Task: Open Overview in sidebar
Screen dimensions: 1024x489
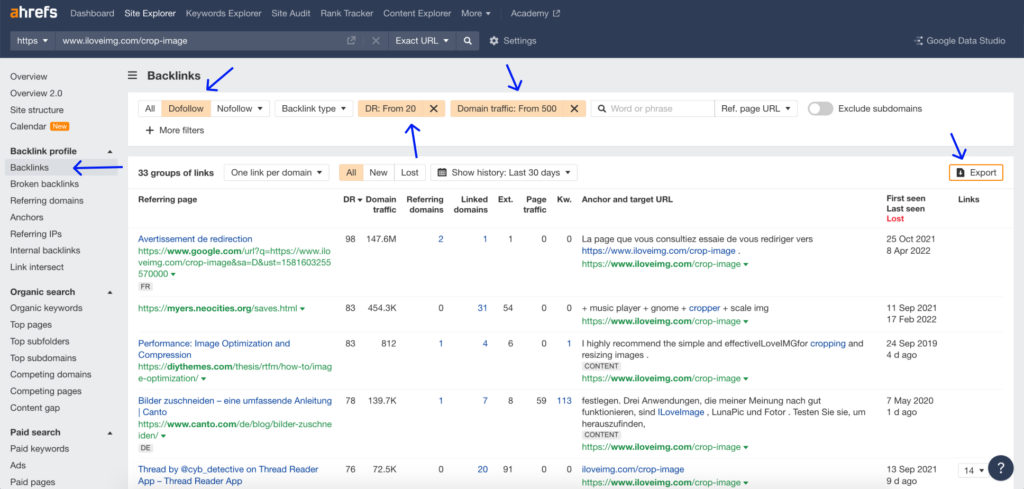Action: coord(29,76)
